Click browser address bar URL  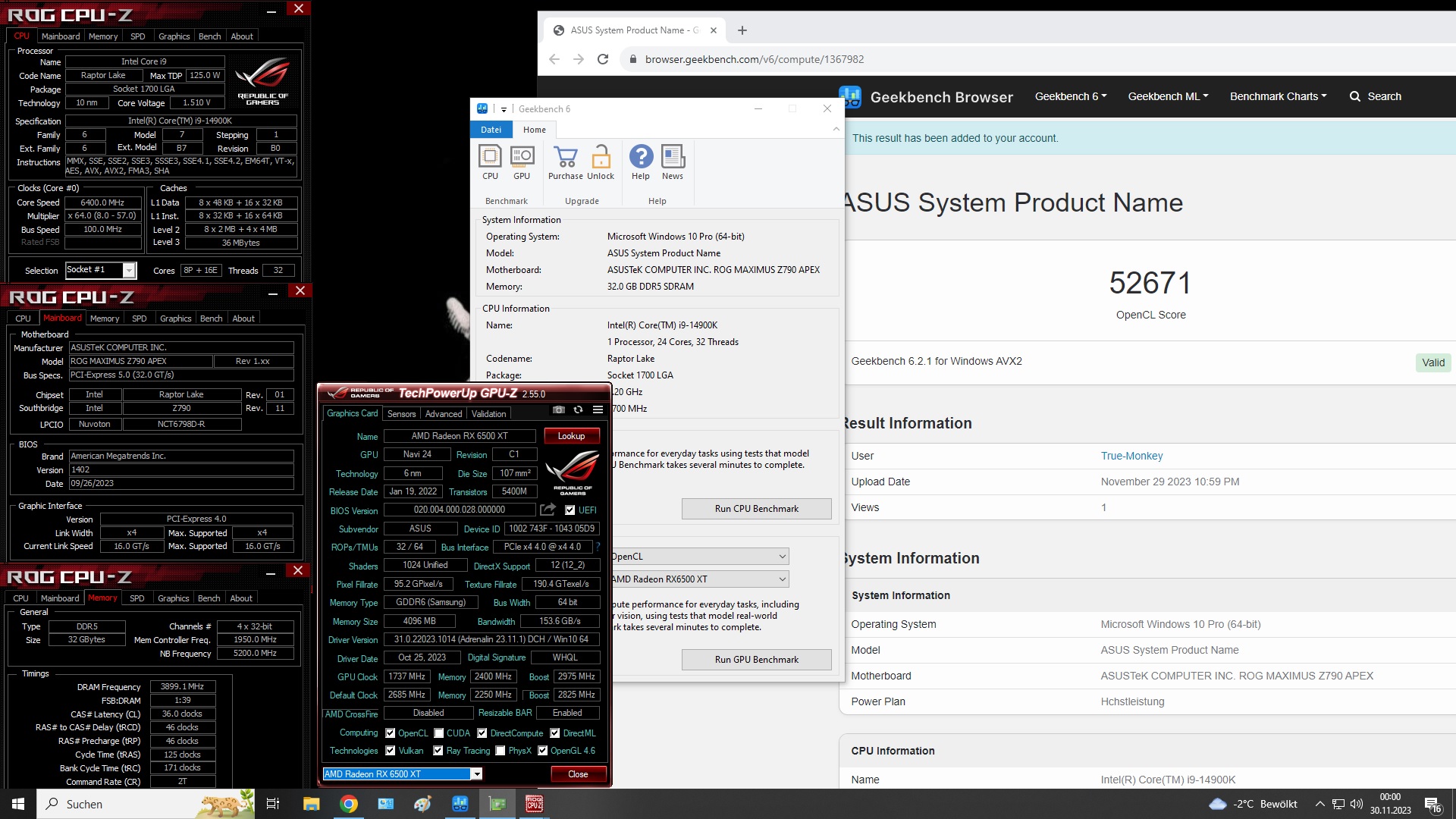[x=754, y=59]
